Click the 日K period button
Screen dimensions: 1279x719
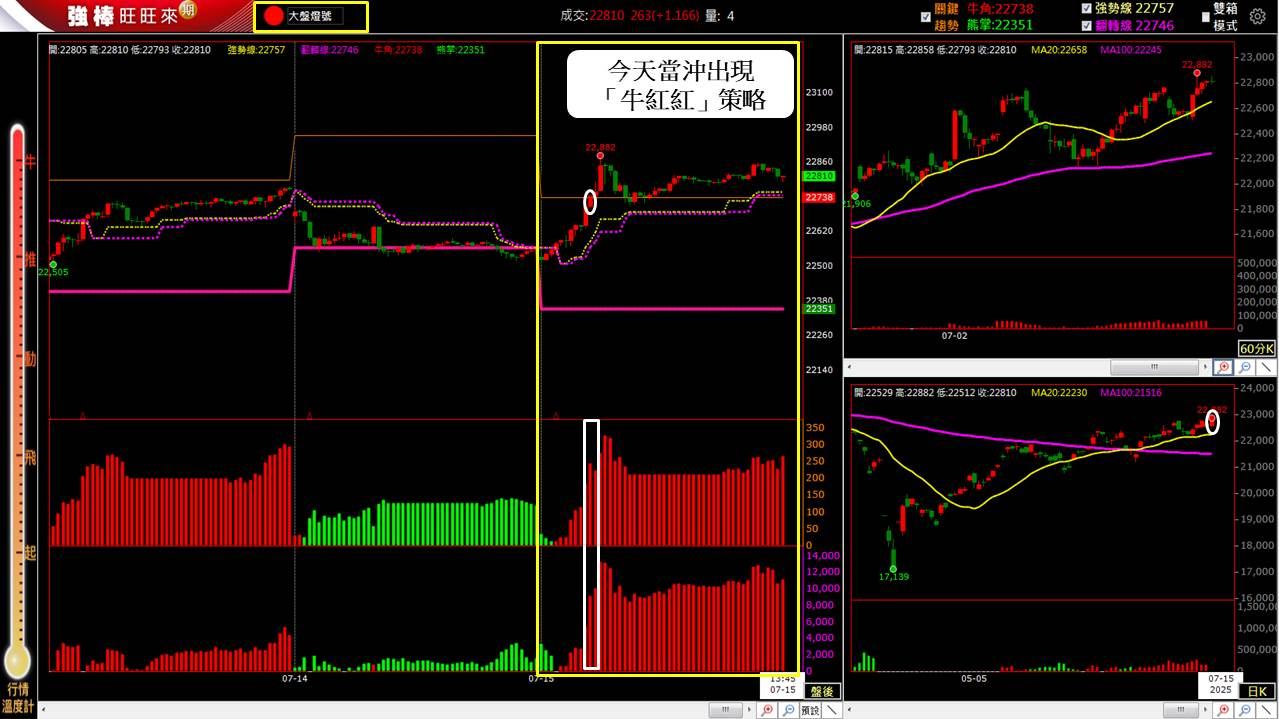[x=1257, y=691]
